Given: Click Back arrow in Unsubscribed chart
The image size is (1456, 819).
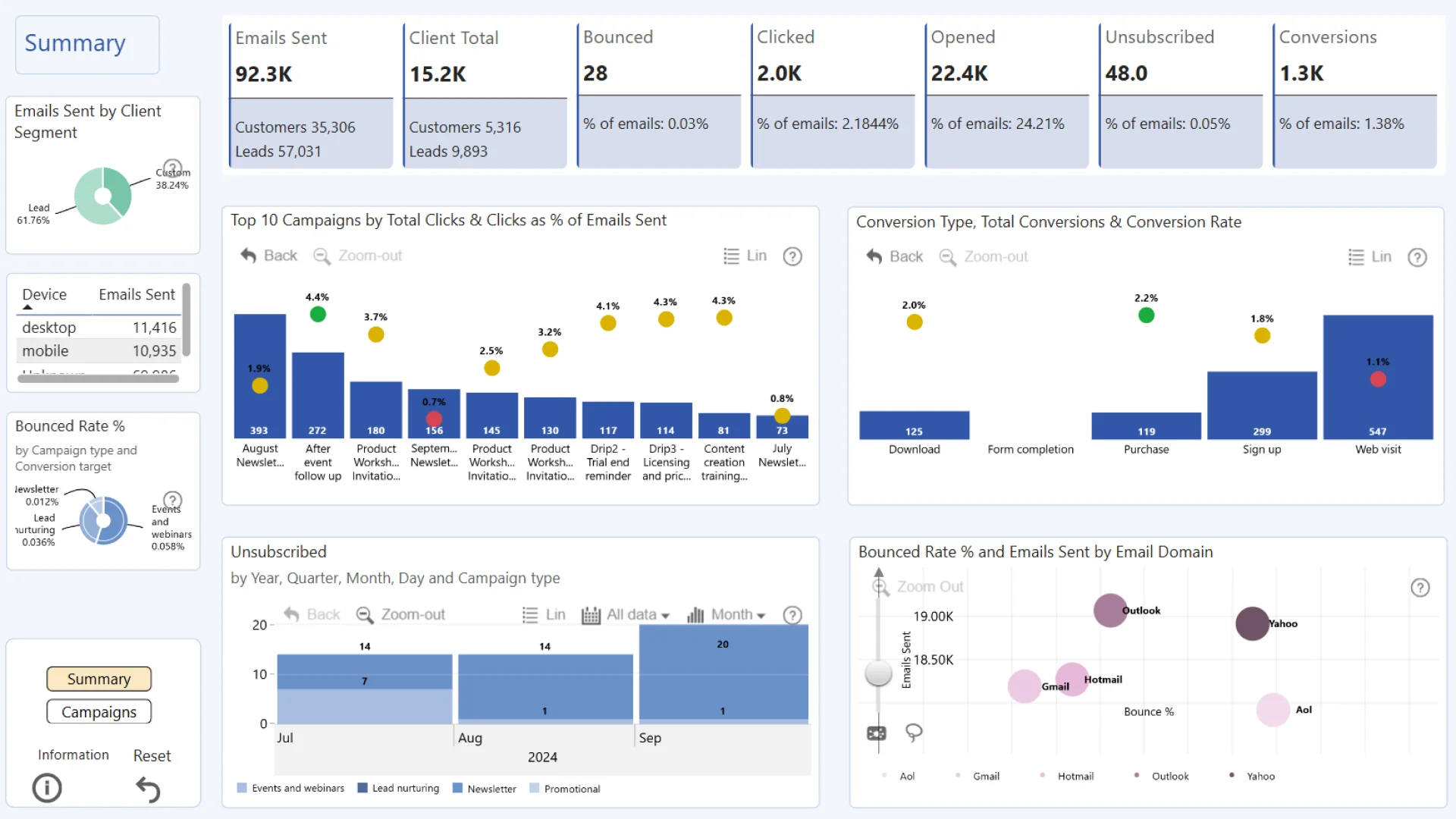Looking at the screenshot, I should 291,614.
